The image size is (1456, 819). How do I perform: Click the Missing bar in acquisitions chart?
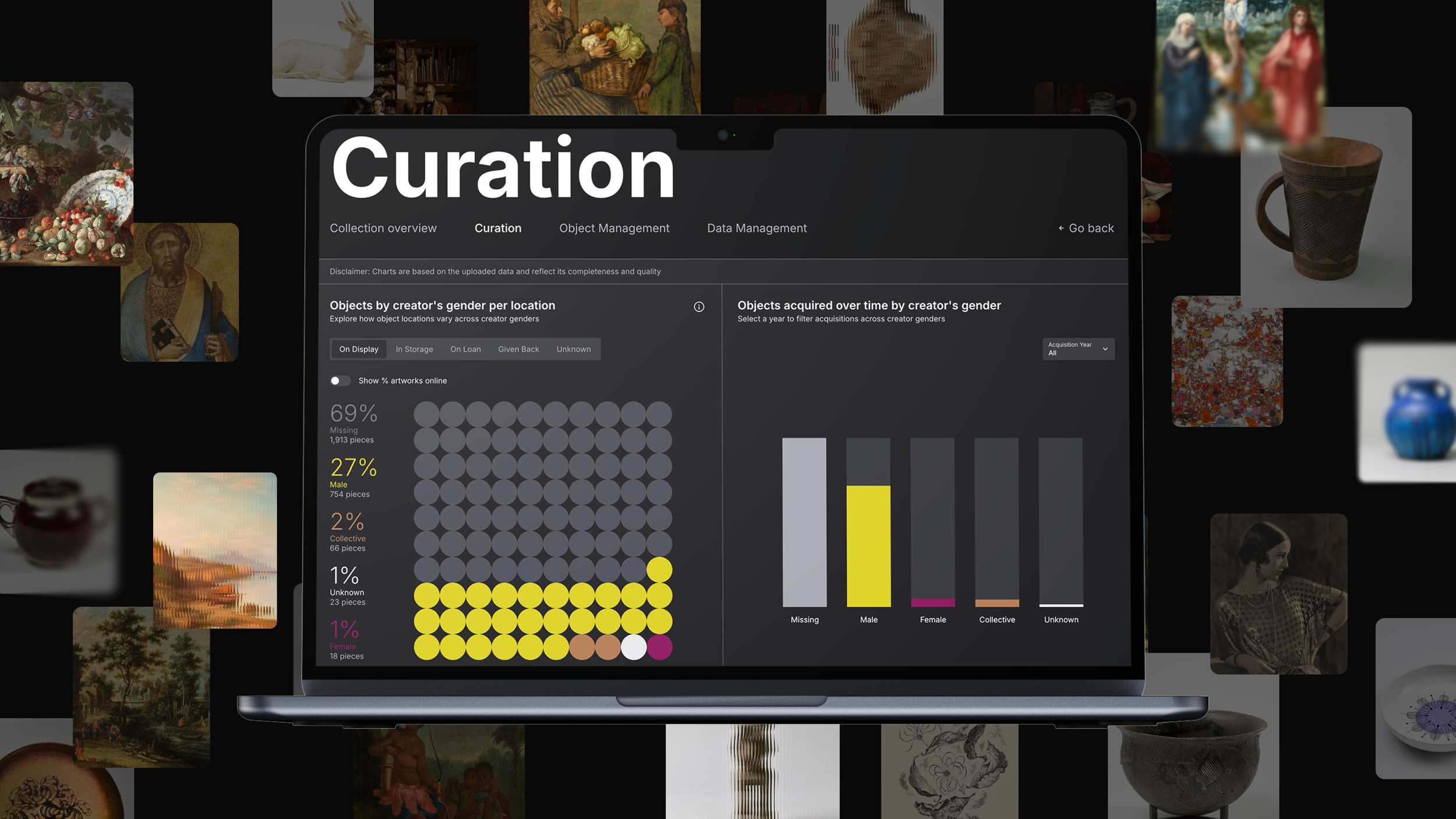click(x=804, y=522)
